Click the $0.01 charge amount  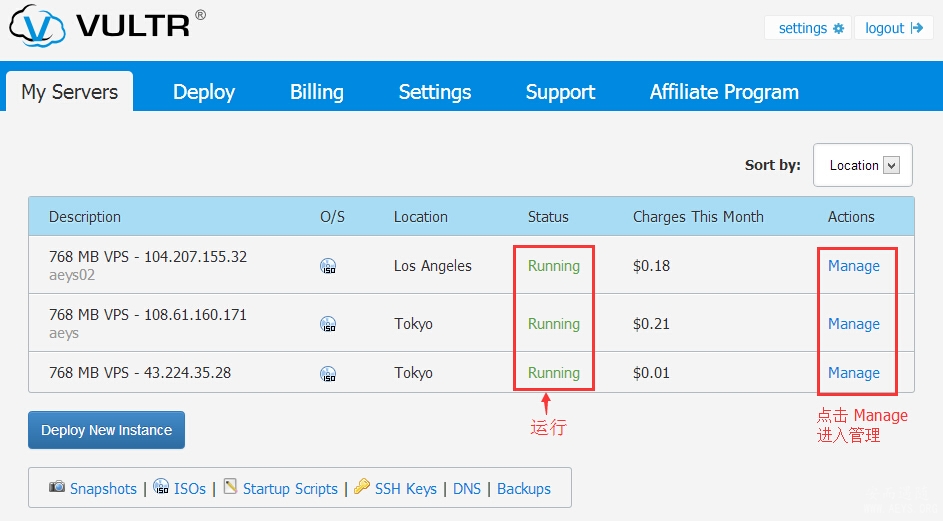[651, 373]
